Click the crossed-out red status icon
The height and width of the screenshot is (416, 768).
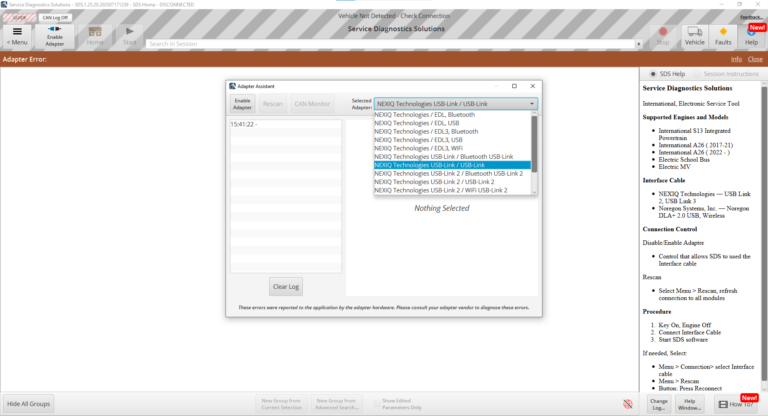pos(627,404)
